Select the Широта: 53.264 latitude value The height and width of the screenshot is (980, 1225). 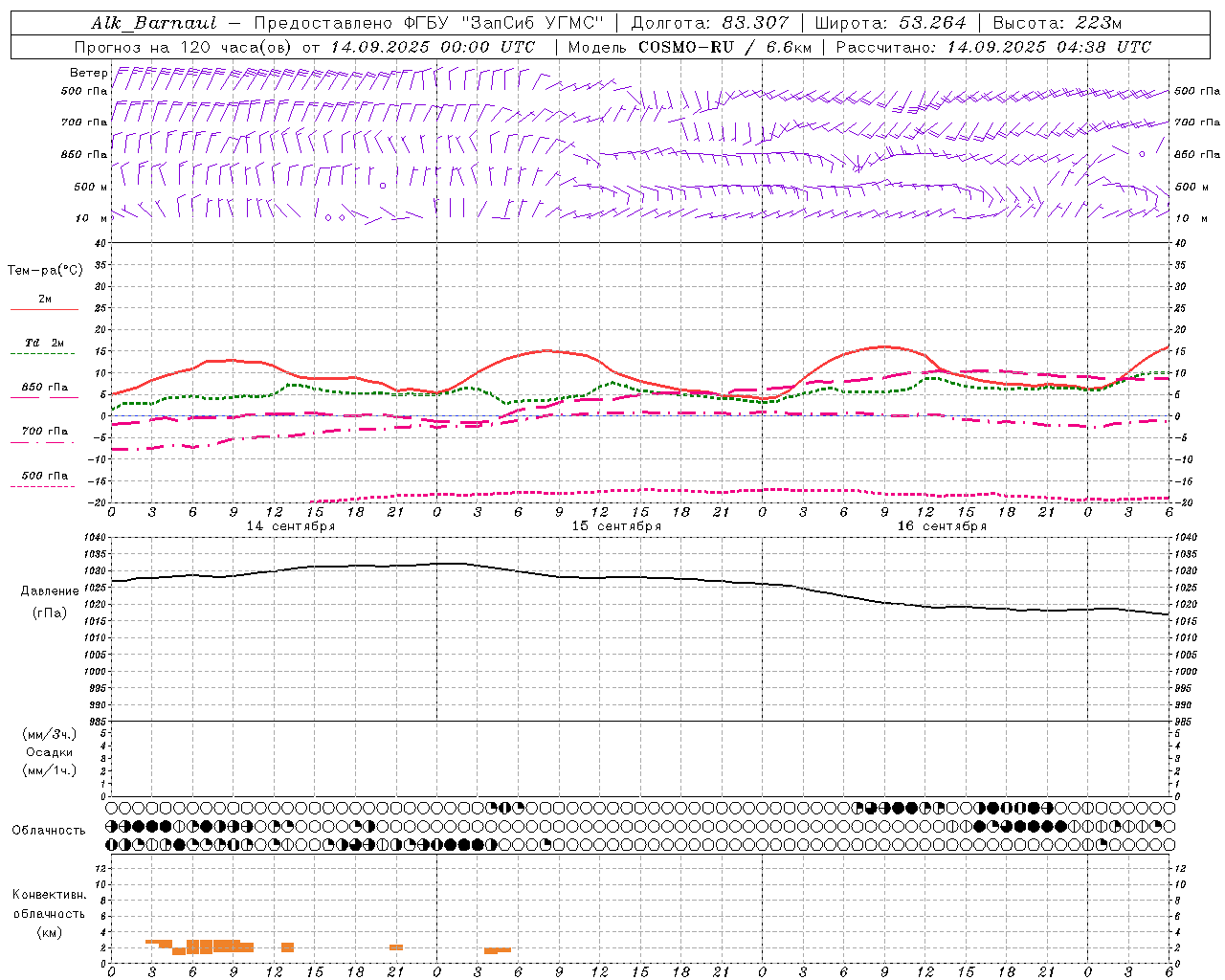(890, 23)
